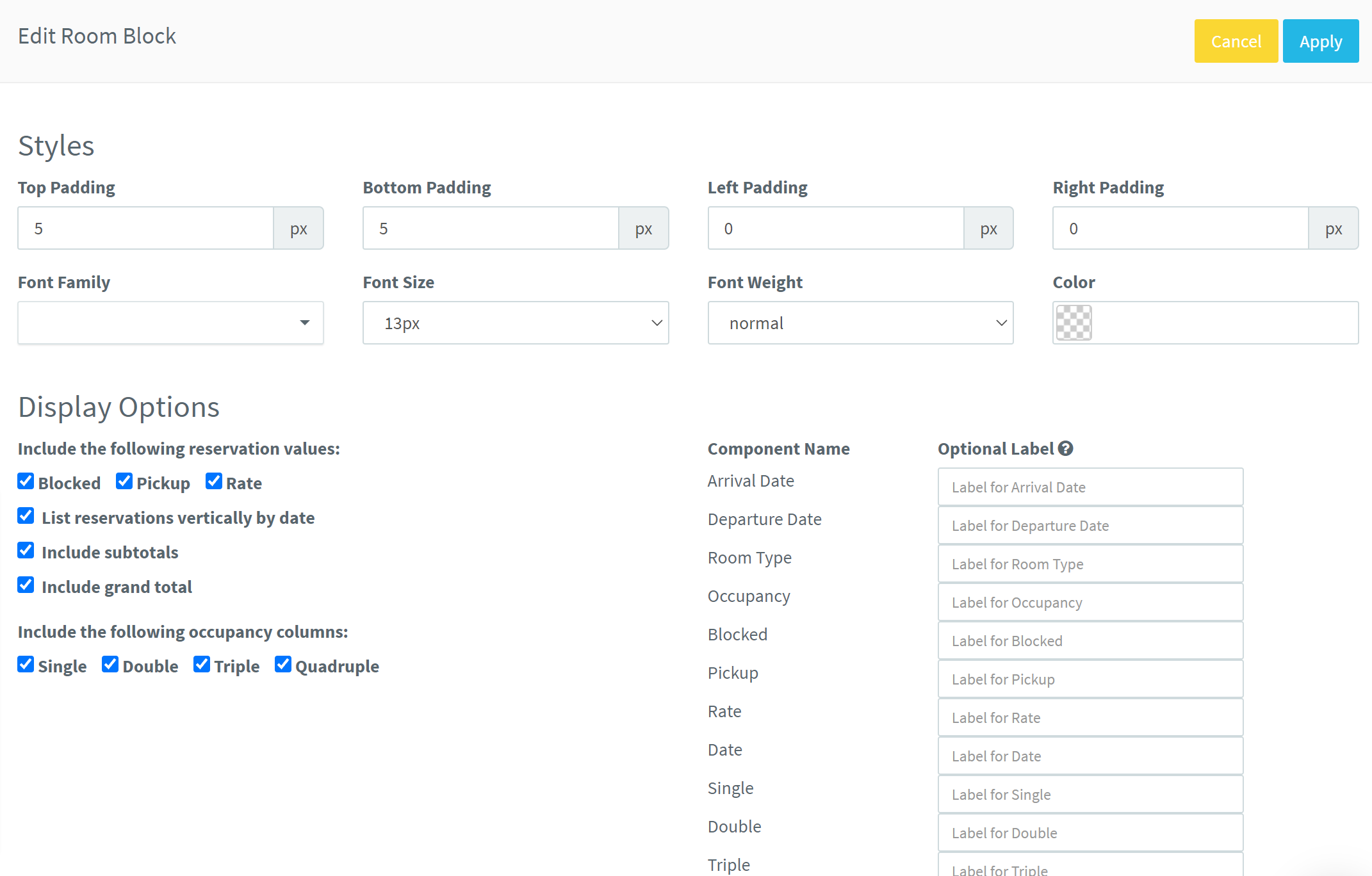Click the Component Name column header
The image size is (1372, 876).
pos(778,449)
